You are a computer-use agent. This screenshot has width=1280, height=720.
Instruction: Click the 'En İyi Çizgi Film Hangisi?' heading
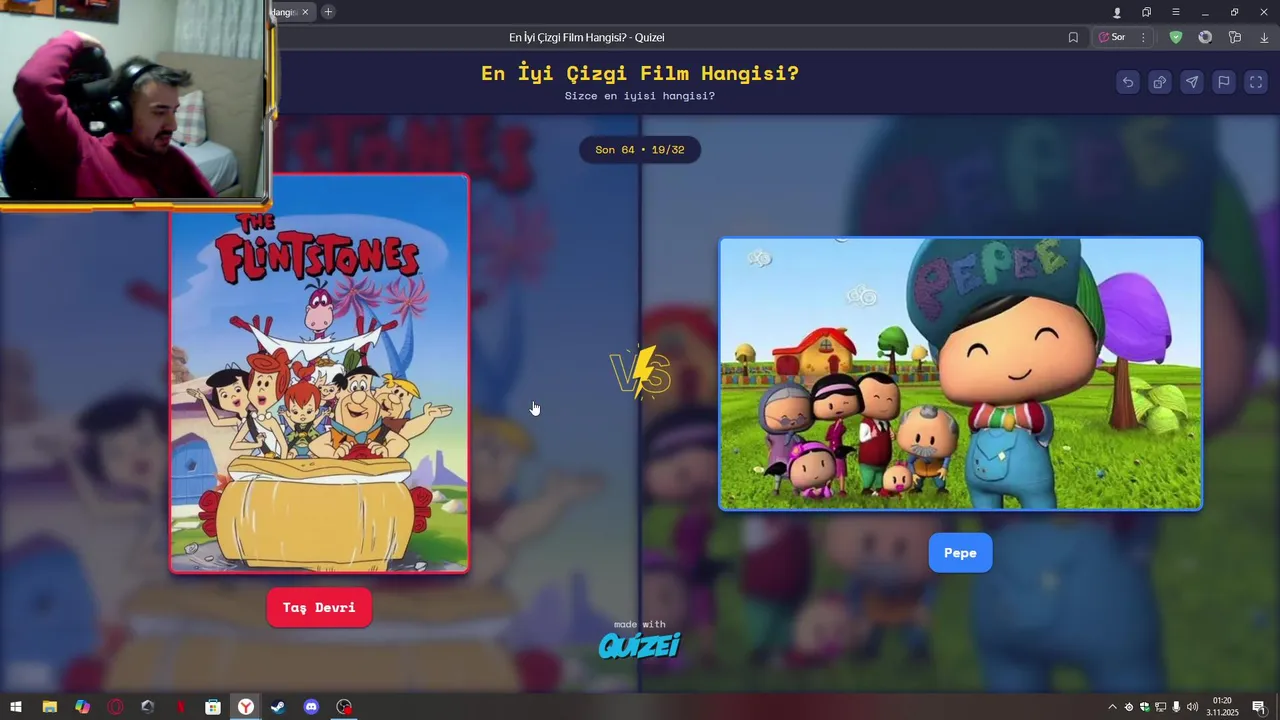(x=640, y=73)
